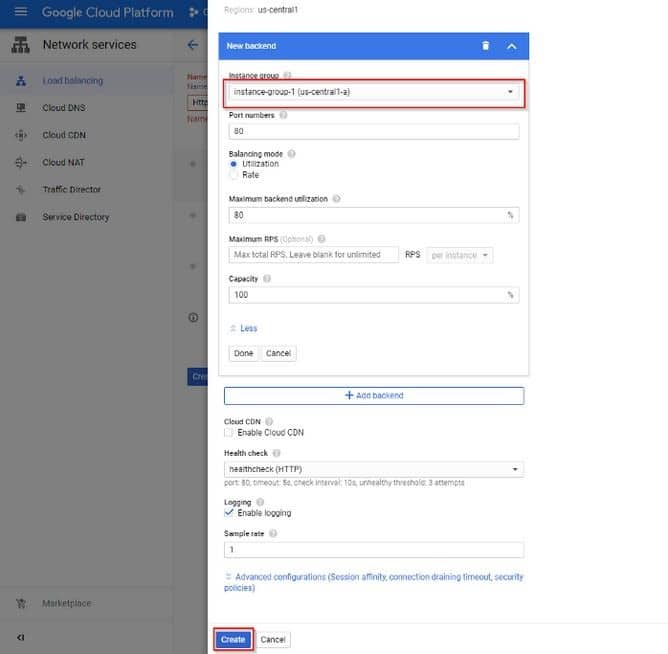Open help for Maximum RPS
The width and height of the screenshot is (668, 654).
[x=322, y=239]
